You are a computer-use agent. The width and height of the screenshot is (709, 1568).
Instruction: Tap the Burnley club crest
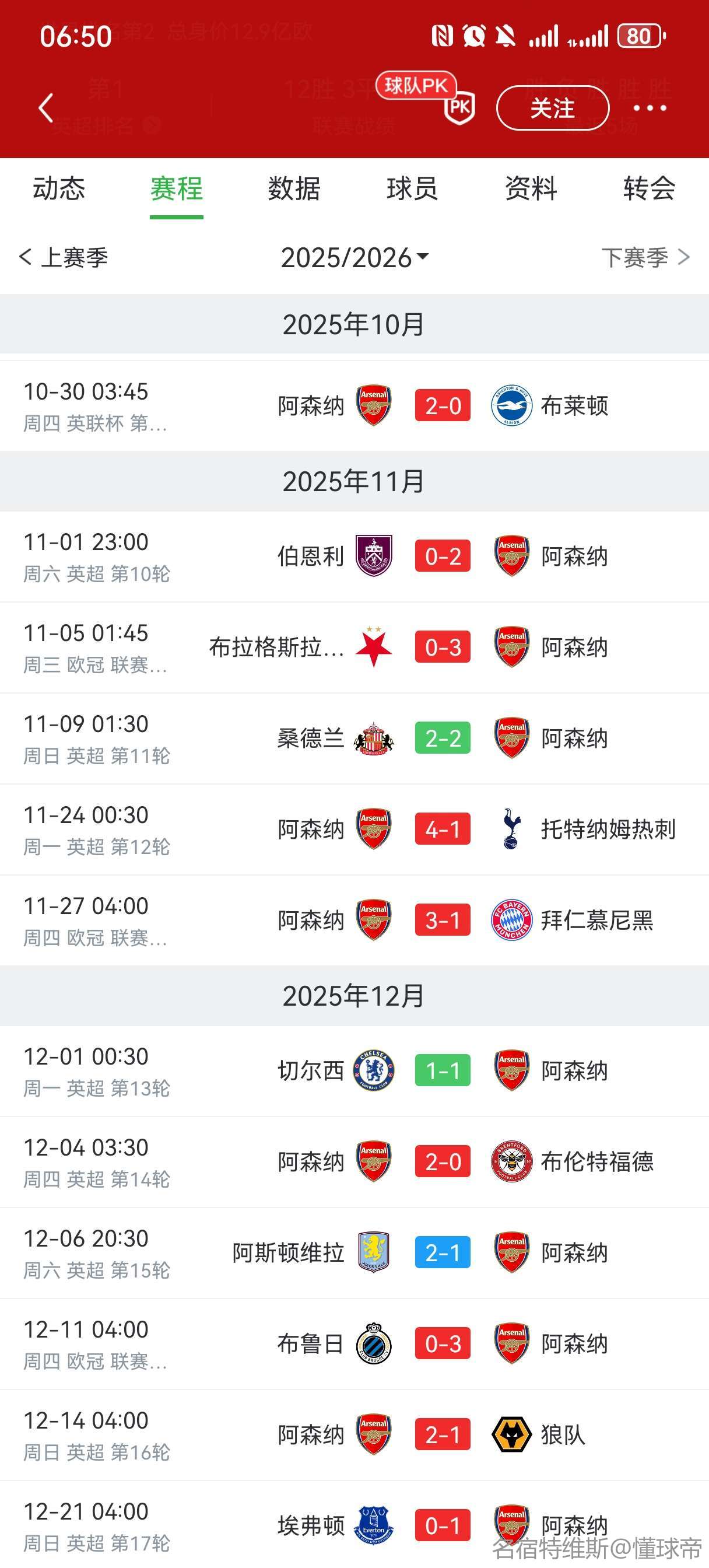(374, 556)
